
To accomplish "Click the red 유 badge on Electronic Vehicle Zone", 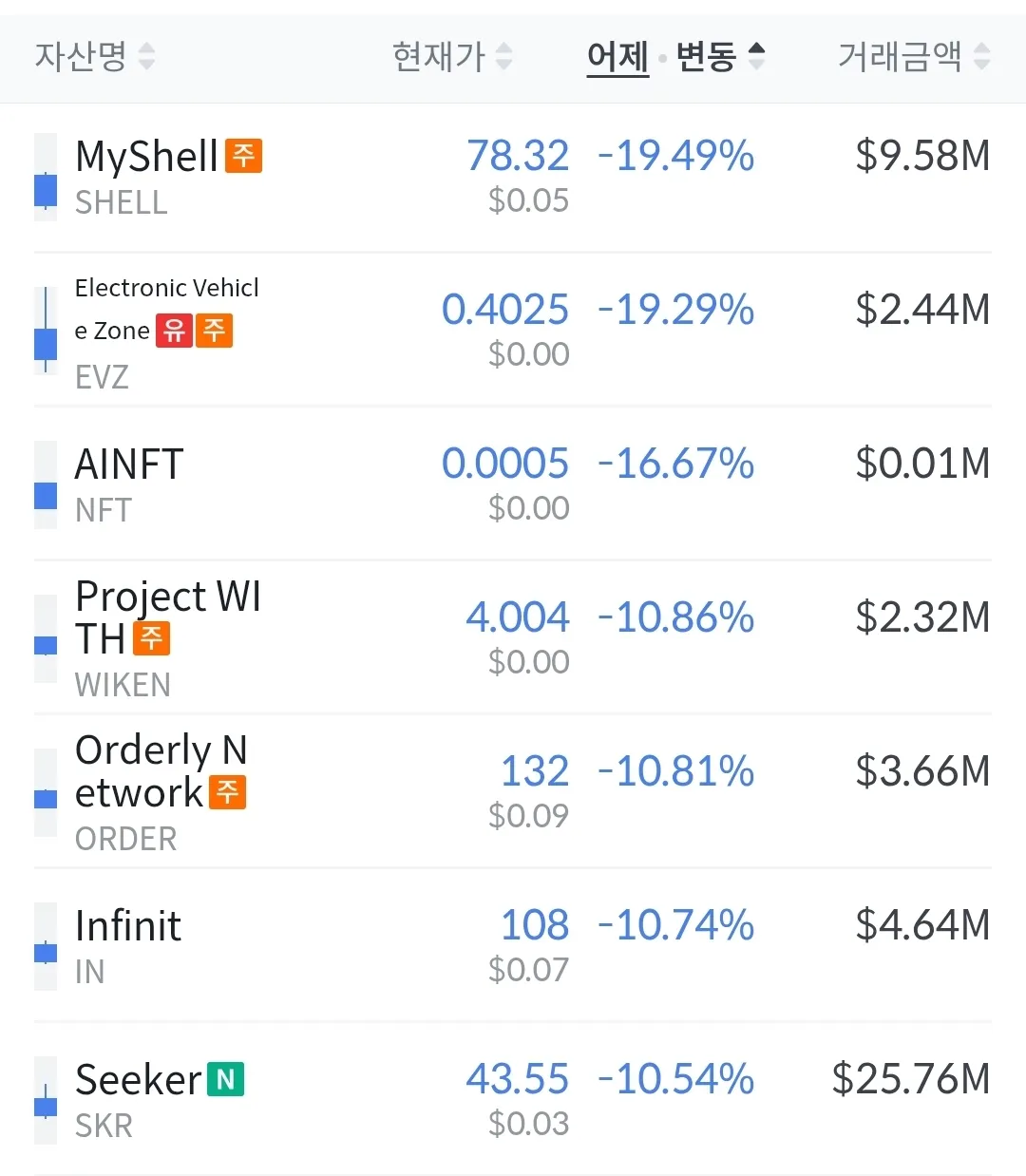I will (x=174, y=331).
